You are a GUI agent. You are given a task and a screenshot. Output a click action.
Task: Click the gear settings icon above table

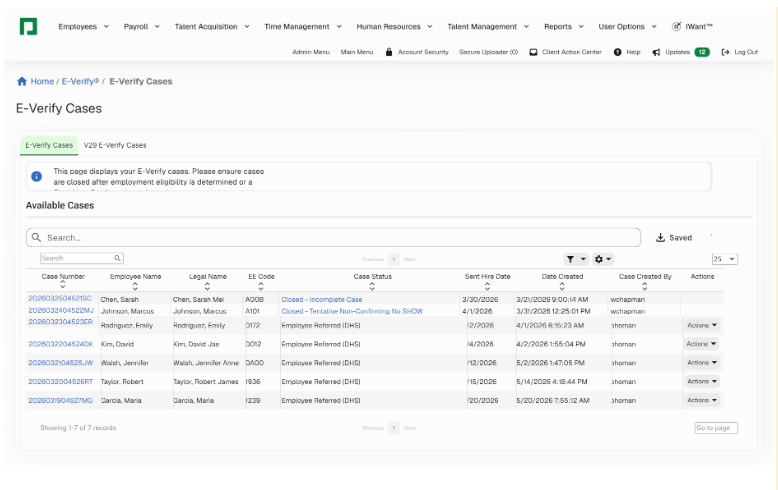tap(598, 259)
